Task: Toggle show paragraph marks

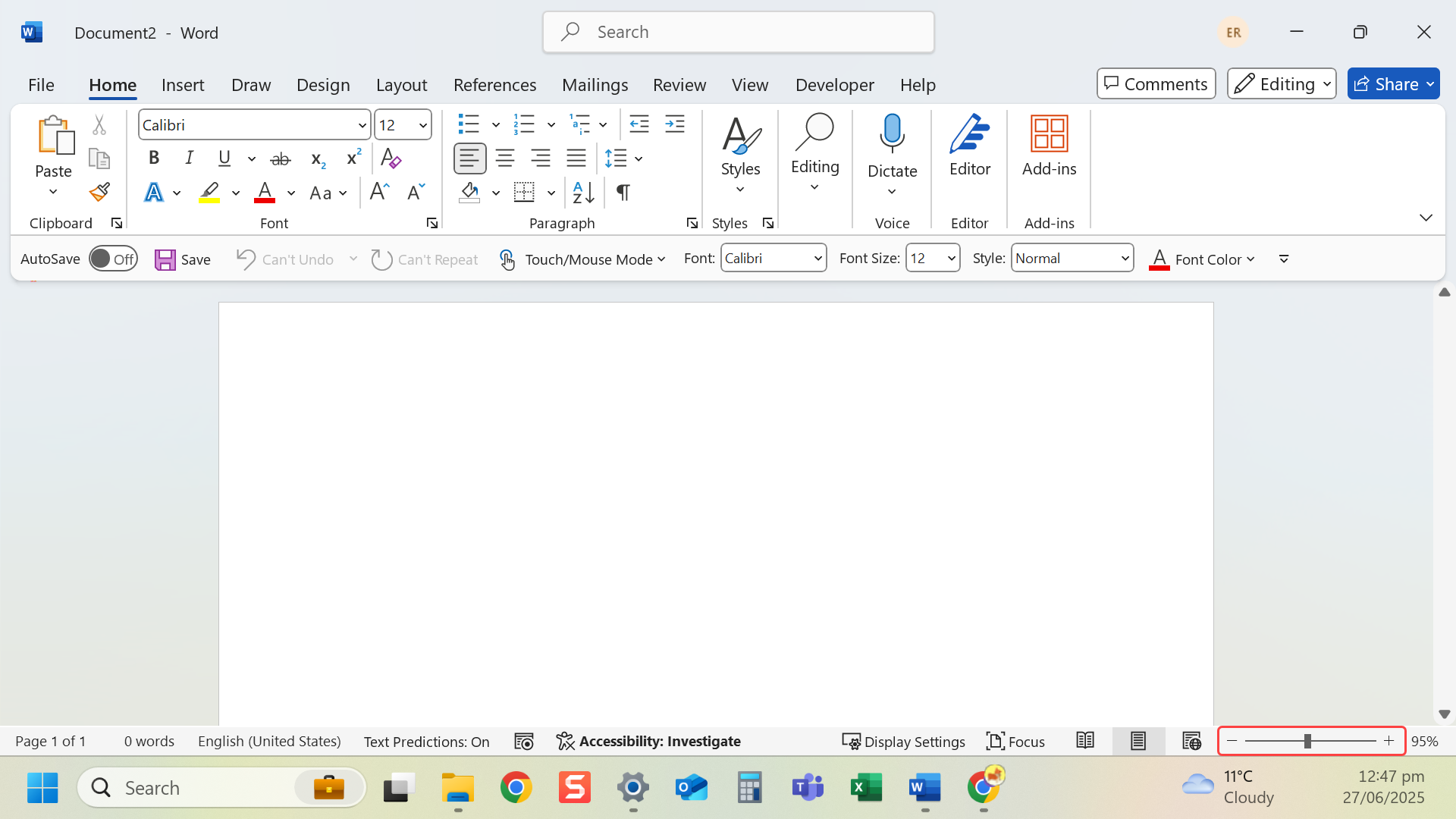Action: (623, 192)
